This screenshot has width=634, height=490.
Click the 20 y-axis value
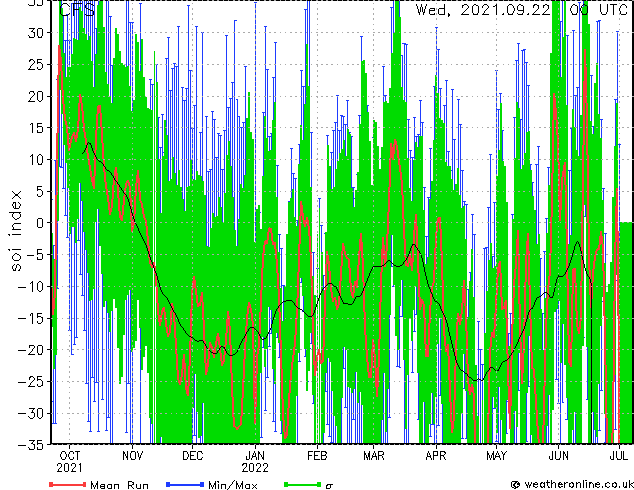click(x=36, y=96)
